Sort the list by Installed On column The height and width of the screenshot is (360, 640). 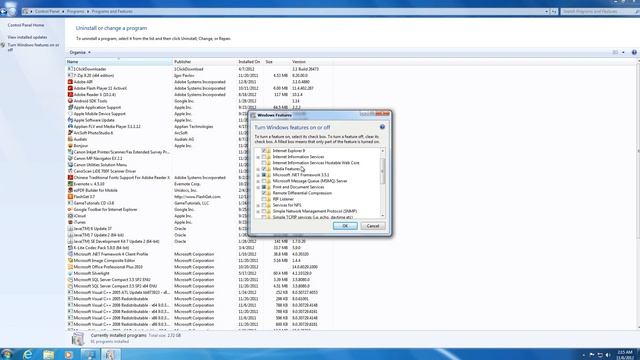250,62
